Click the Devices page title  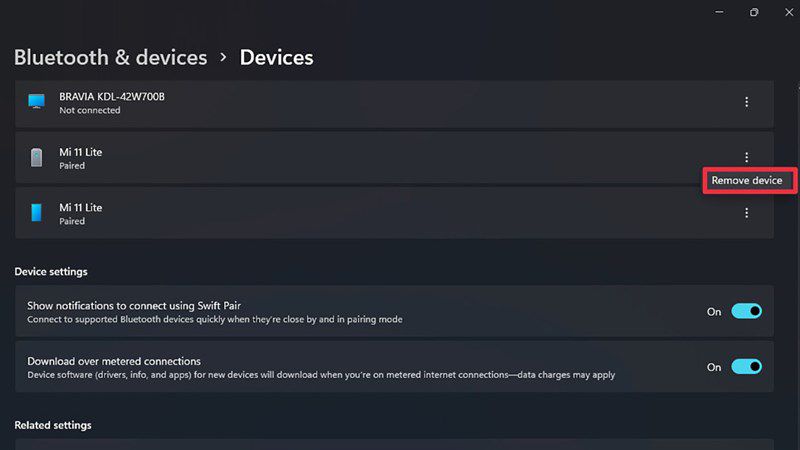(x=277, y=57)
